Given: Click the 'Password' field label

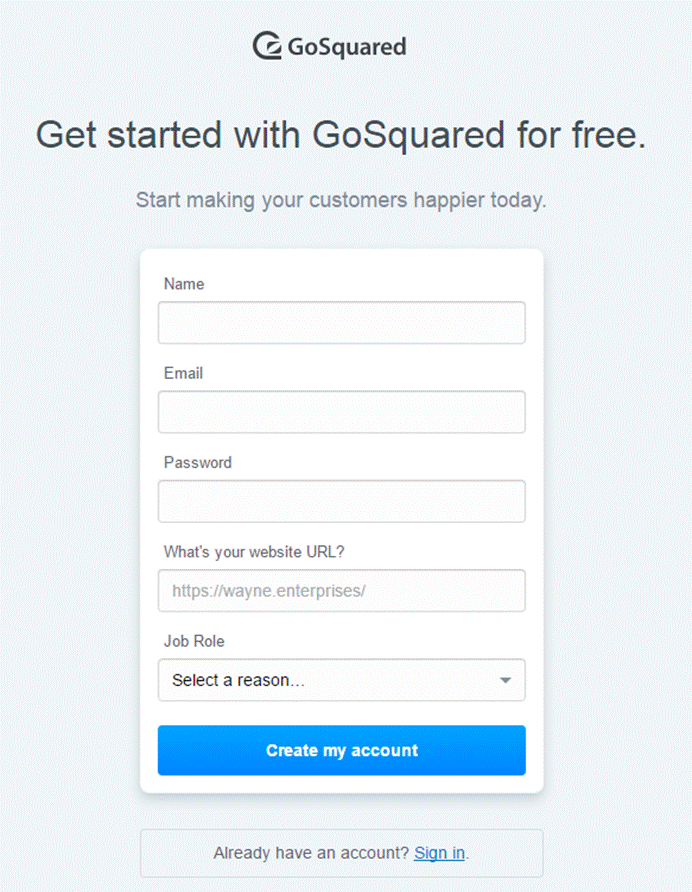Looking at the screenshot, I should [197, 462].
